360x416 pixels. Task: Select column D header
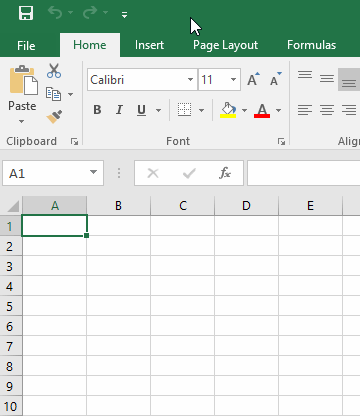246,206
